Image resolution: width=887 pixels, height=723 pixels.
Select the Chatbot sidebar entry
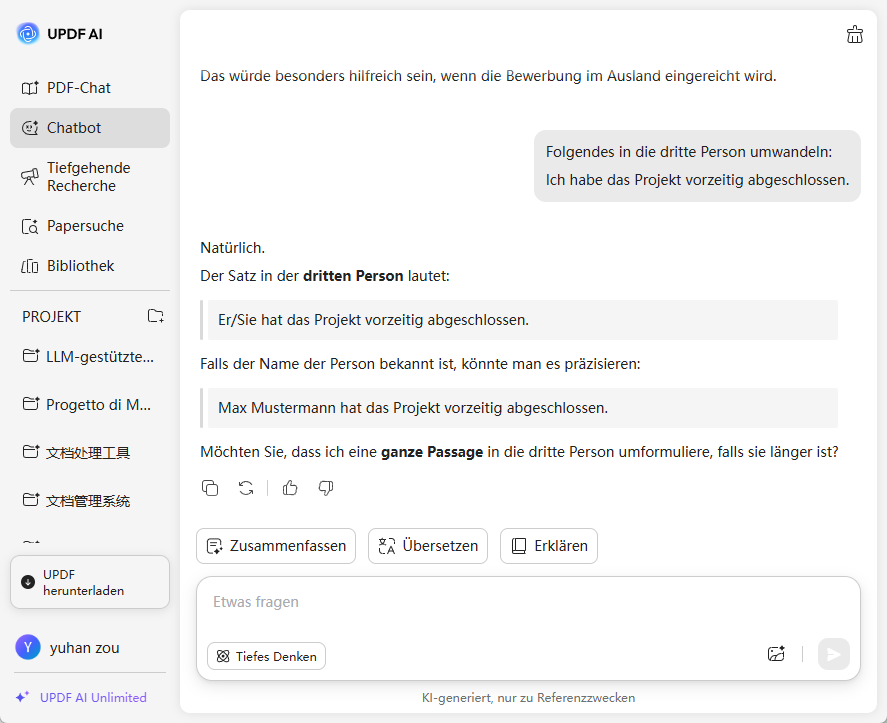click(90, 128)
